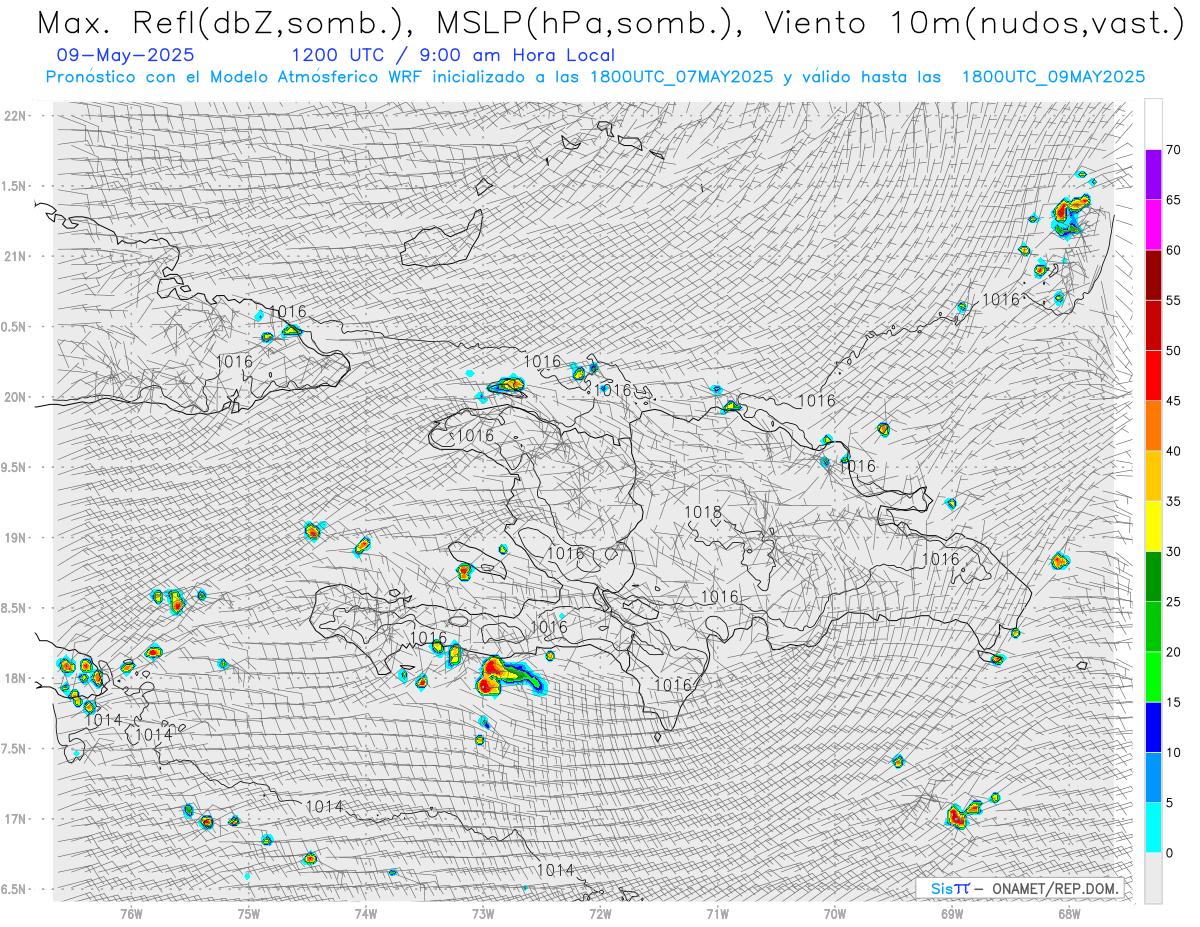This screenshot has width=1200, height=927.
Task: Click the 'SisTT - ONAMET/REP.DOM.' credit box
Action: click(x=1020, y=888)
